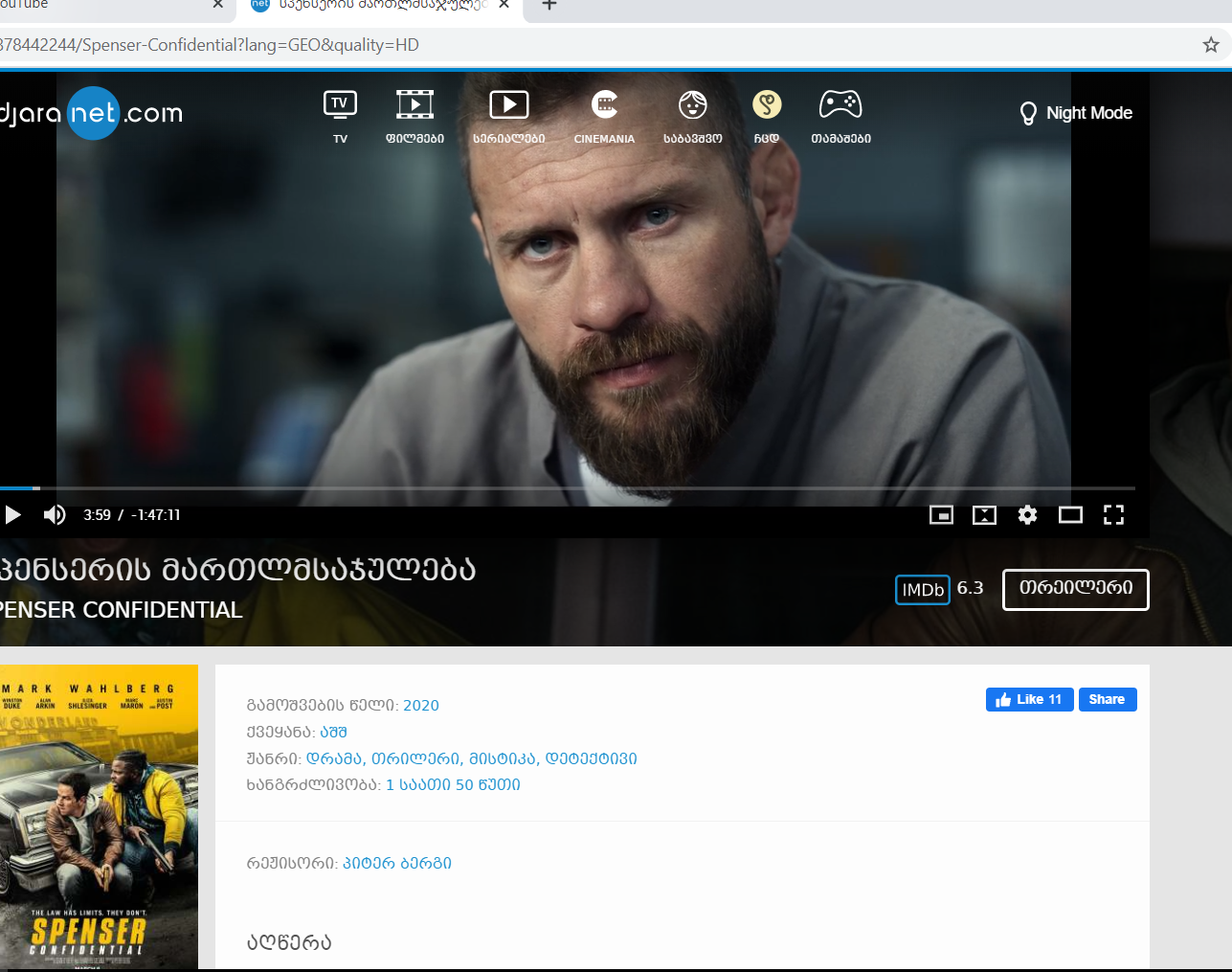Seek on the video progress bar

(x=568, y=488)
